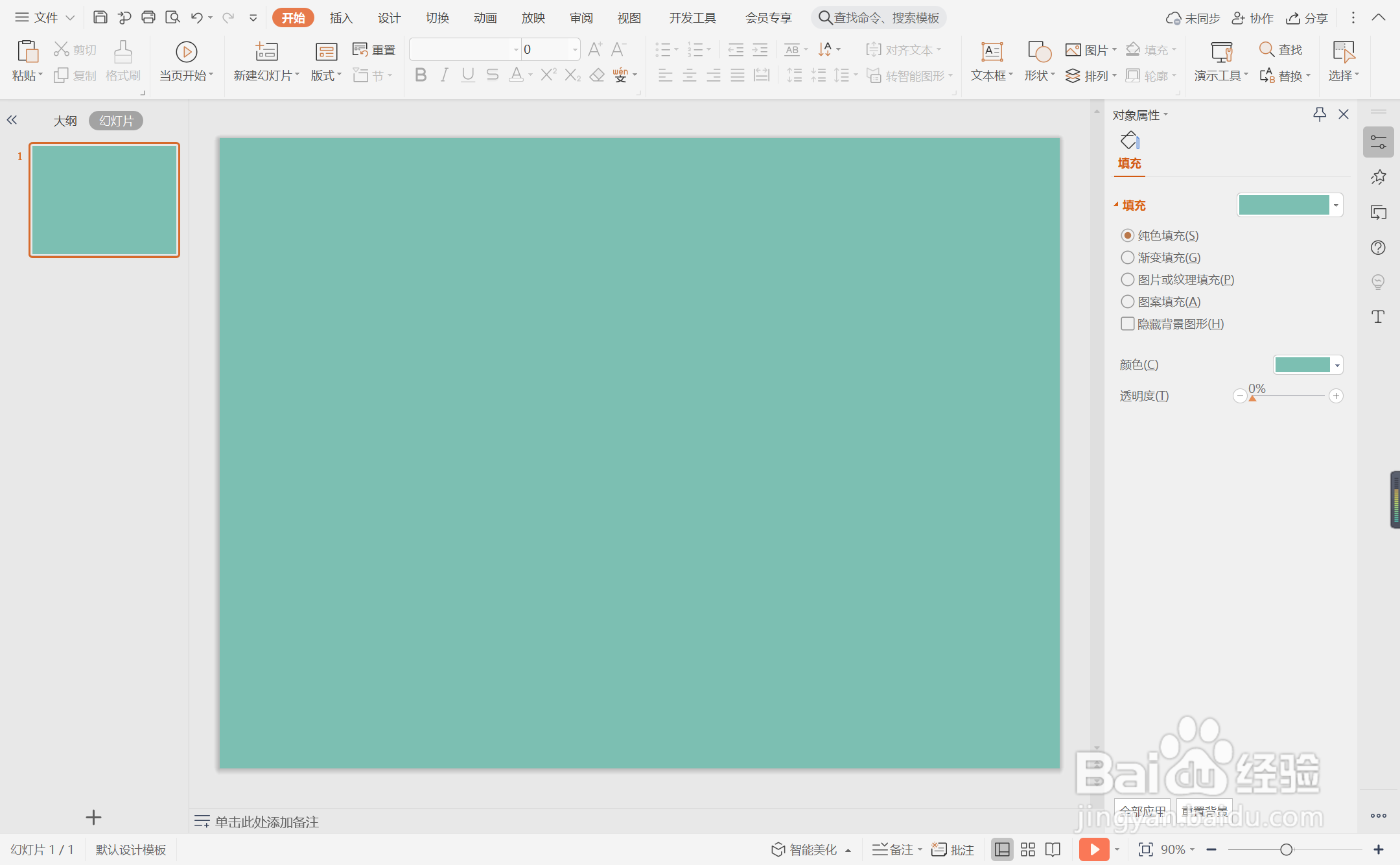Open the File (文件) menu dropdown
This screenshot has width=1400, height=865.
coord(45,18)
